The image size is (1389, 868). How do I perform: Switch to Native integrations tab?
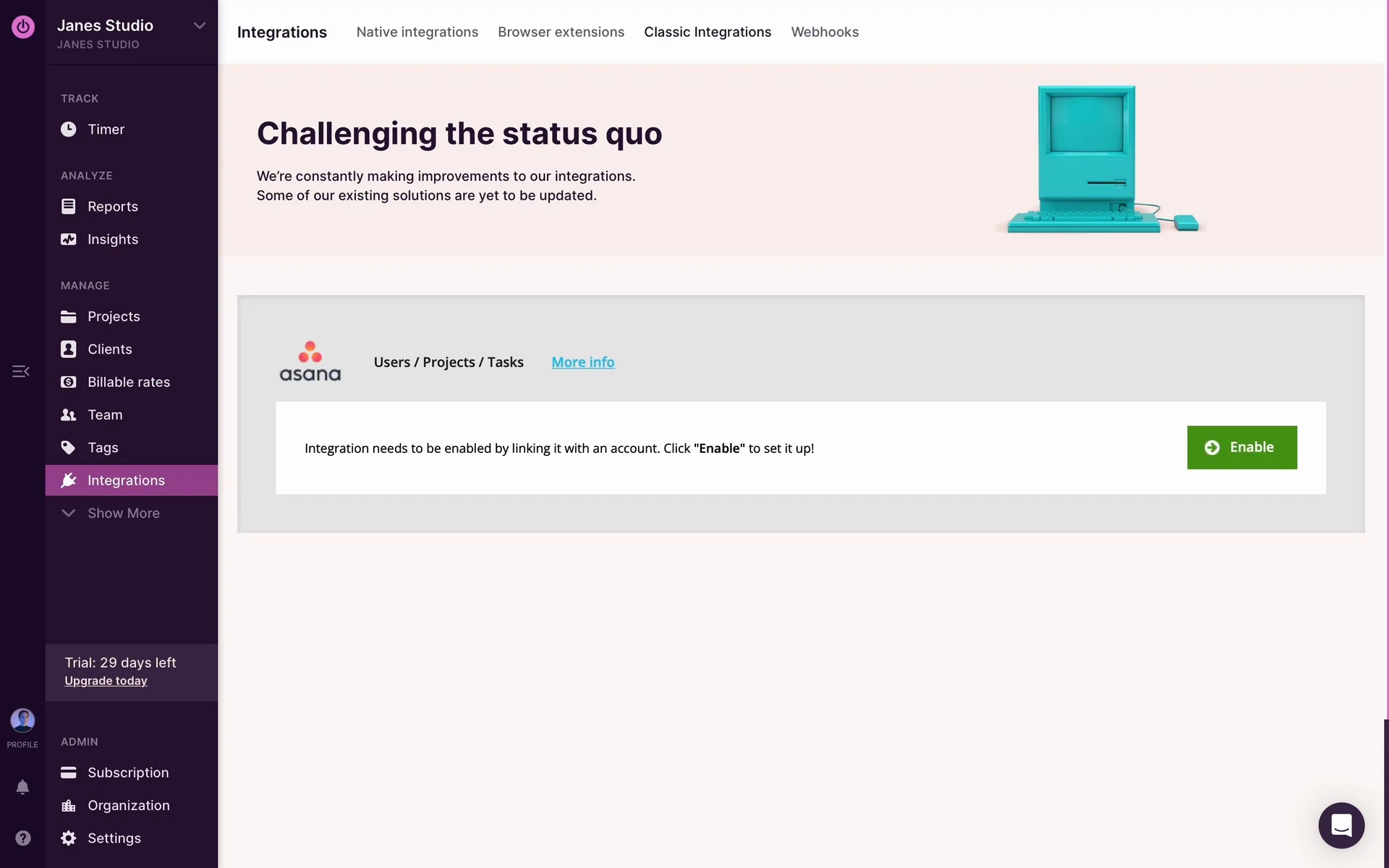(x=417, y=32)
